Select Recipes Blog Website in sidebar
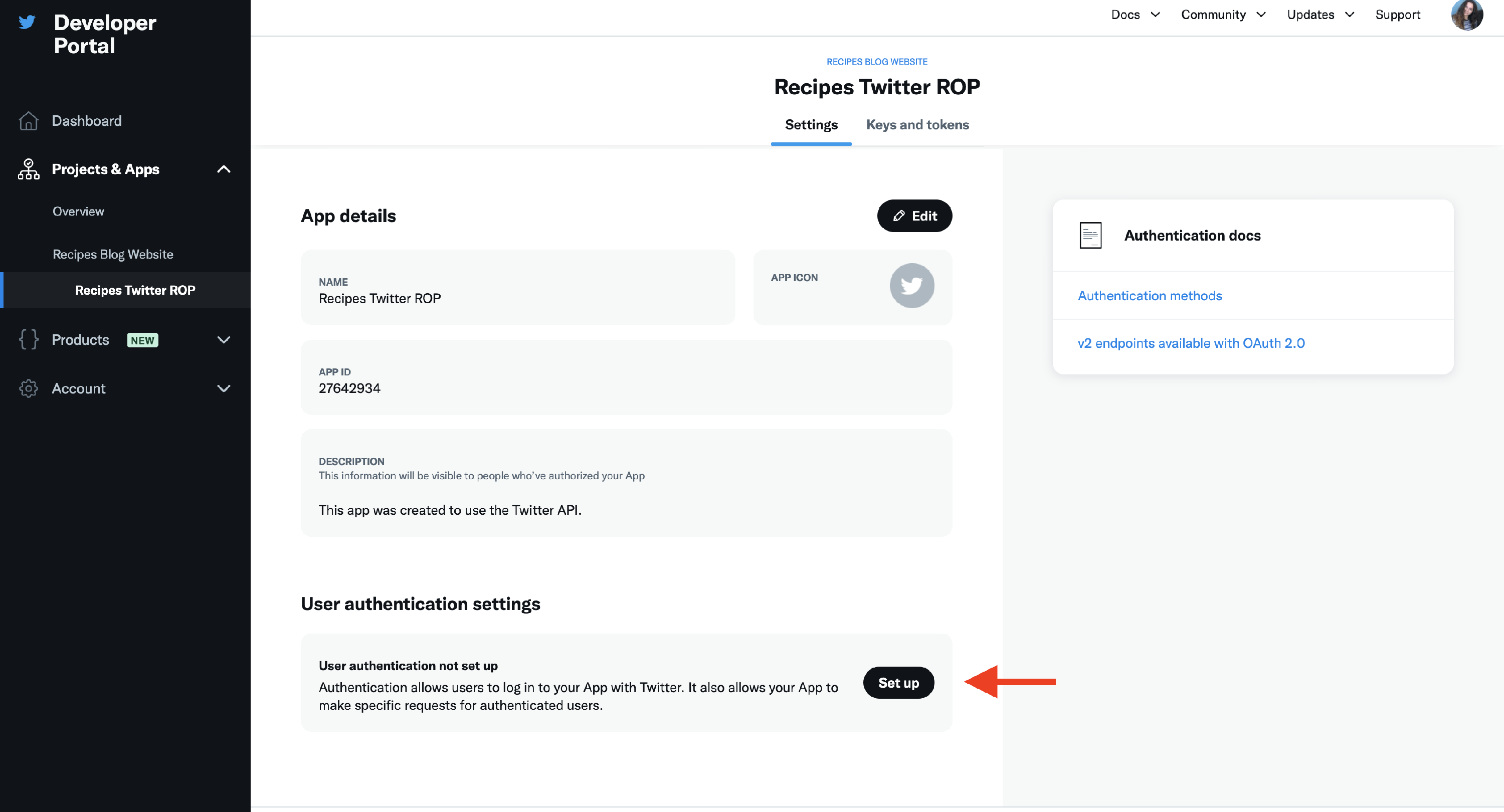Image resolution: width=1504 pixels, height=812 pixels. click(x=113, y=255)
